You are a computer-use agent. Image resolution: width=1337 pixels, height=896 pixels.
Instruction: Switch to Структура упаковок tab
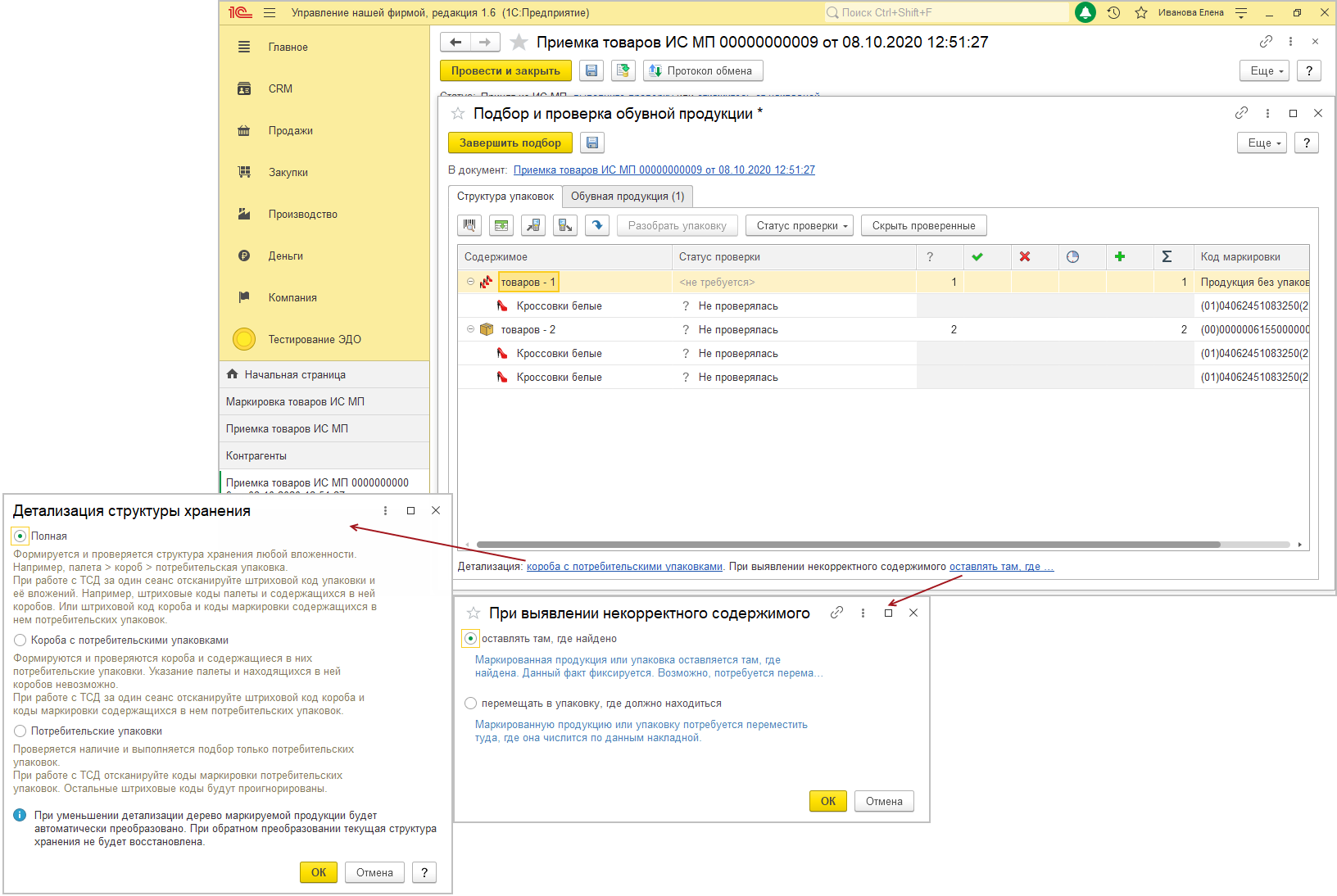point(505,196)
